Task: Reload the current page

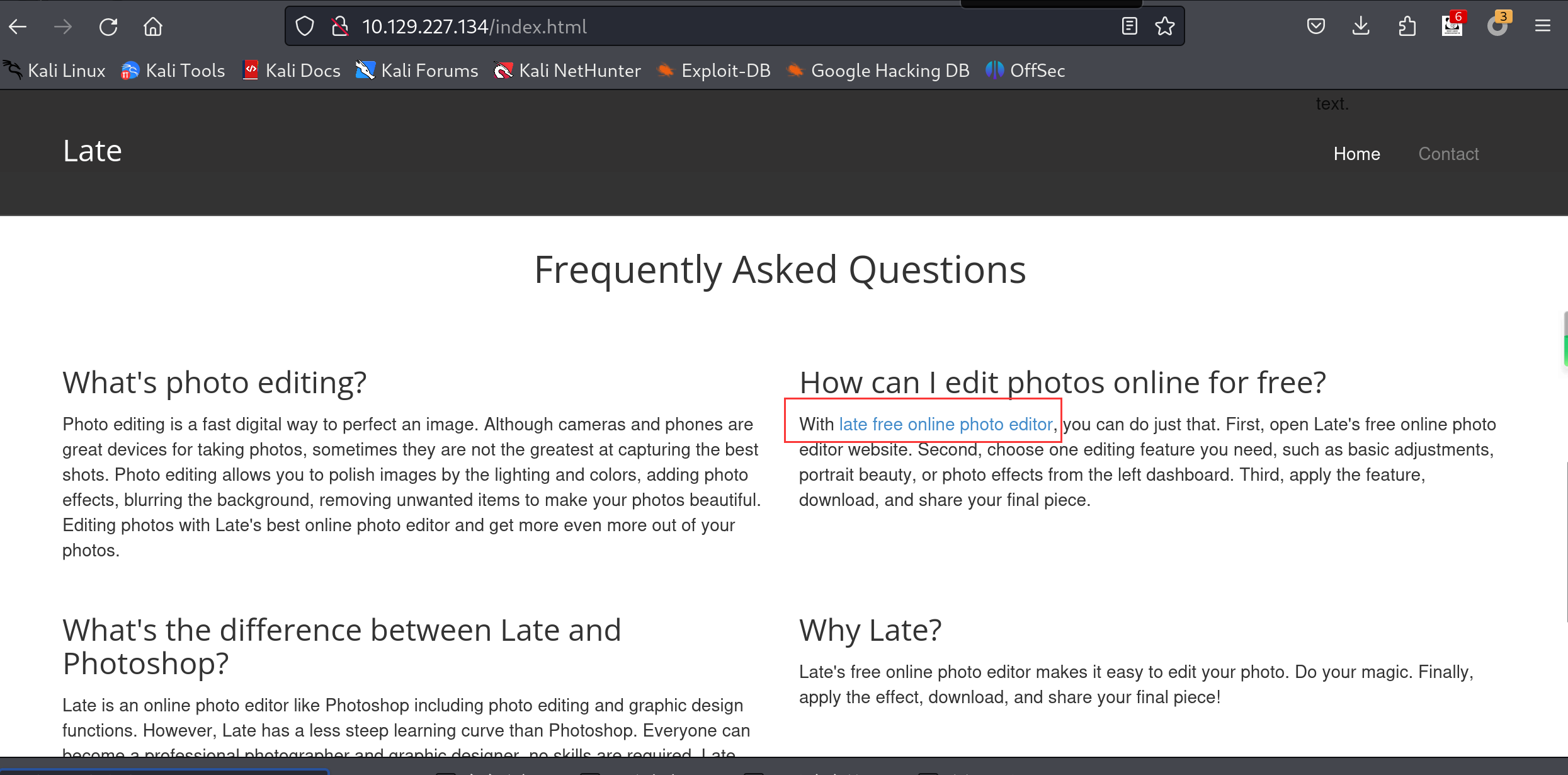Action: (x=108, y=26)
